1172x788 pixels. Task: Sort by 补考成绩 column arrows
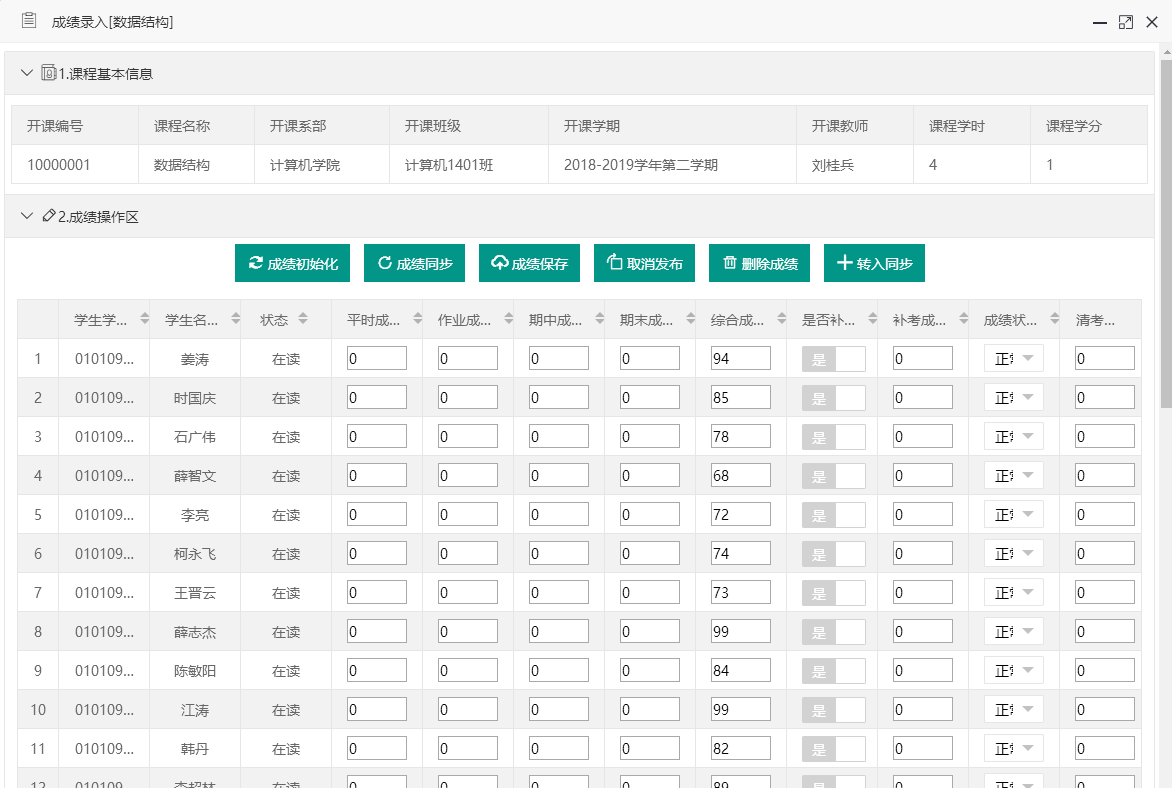tap(963, 319)
